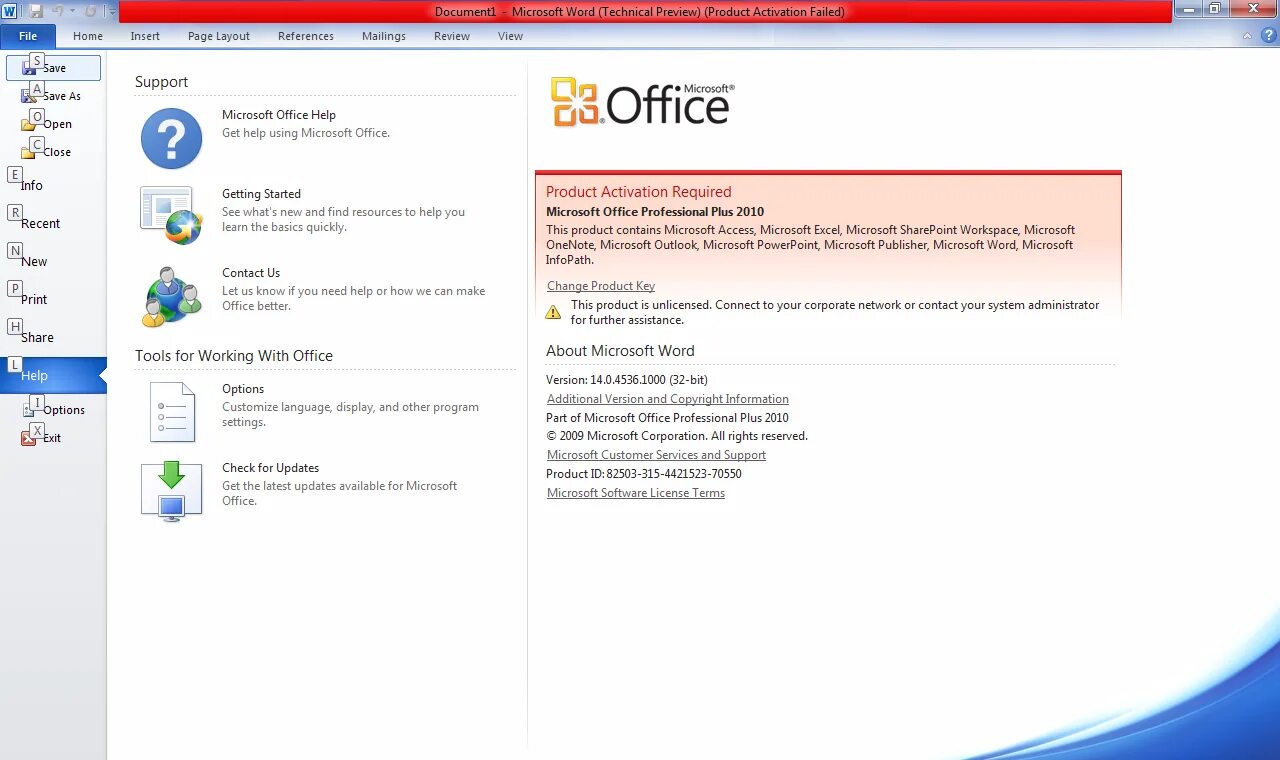Open Microsoft Software License Terms link
Screen dimensions: 1280x760
(x=636, y=493)
